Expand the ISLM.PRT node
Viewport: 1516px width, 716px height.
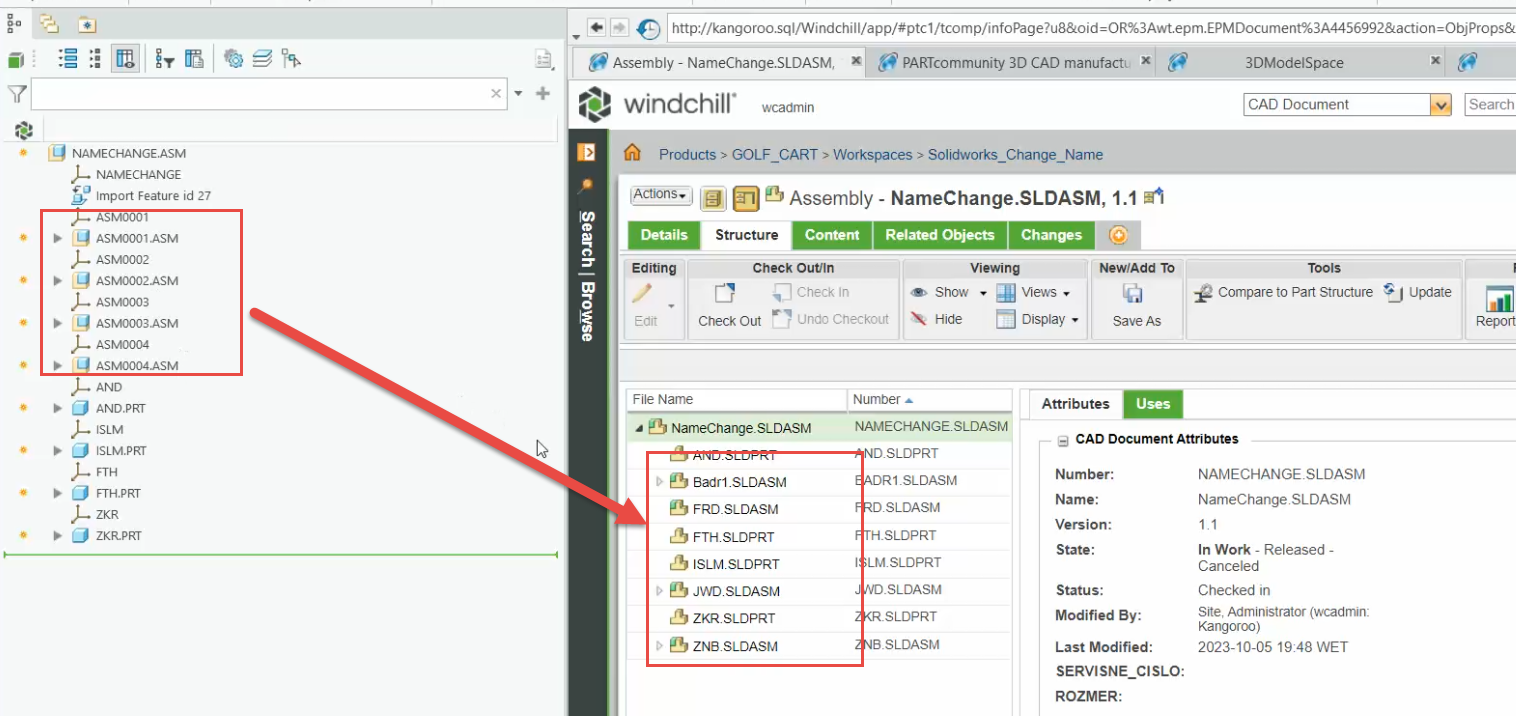click(x=57, y=451)
